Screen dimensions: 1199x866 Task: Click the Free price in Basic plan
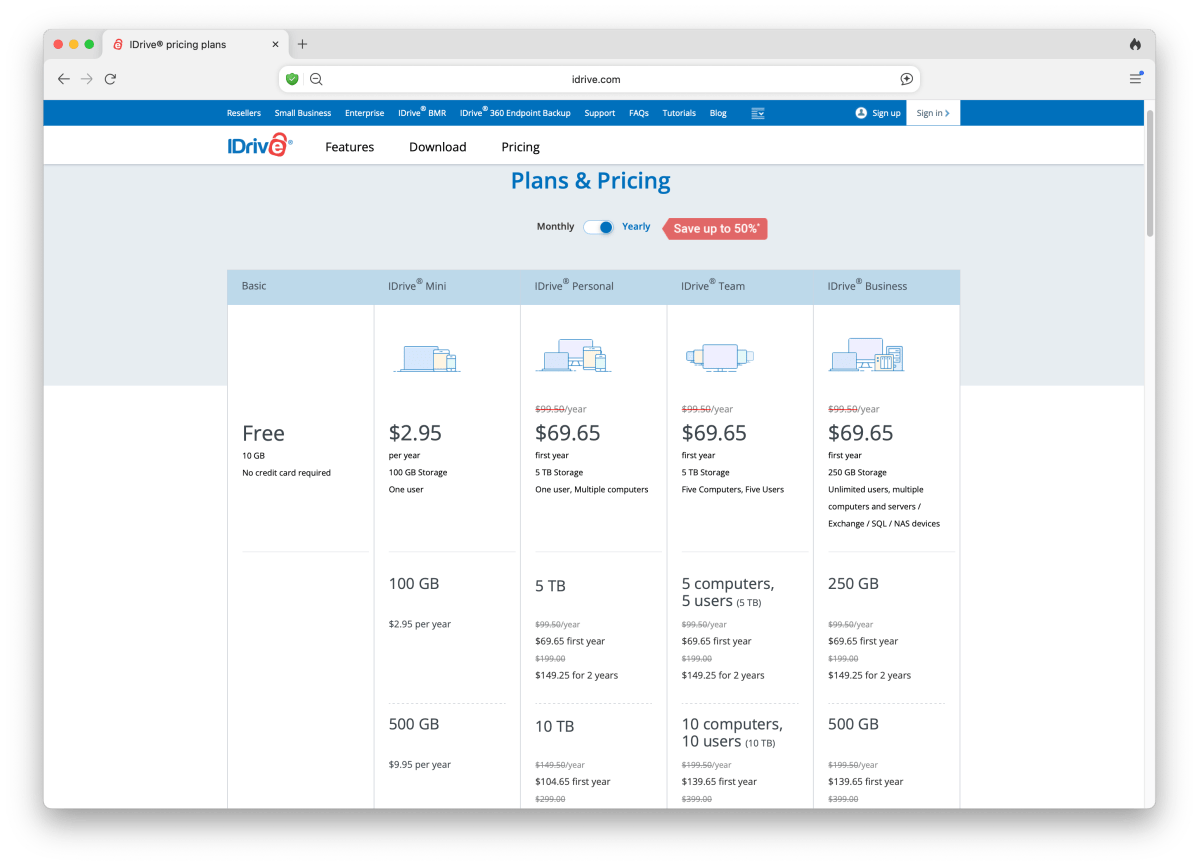[x=263, y=433]
